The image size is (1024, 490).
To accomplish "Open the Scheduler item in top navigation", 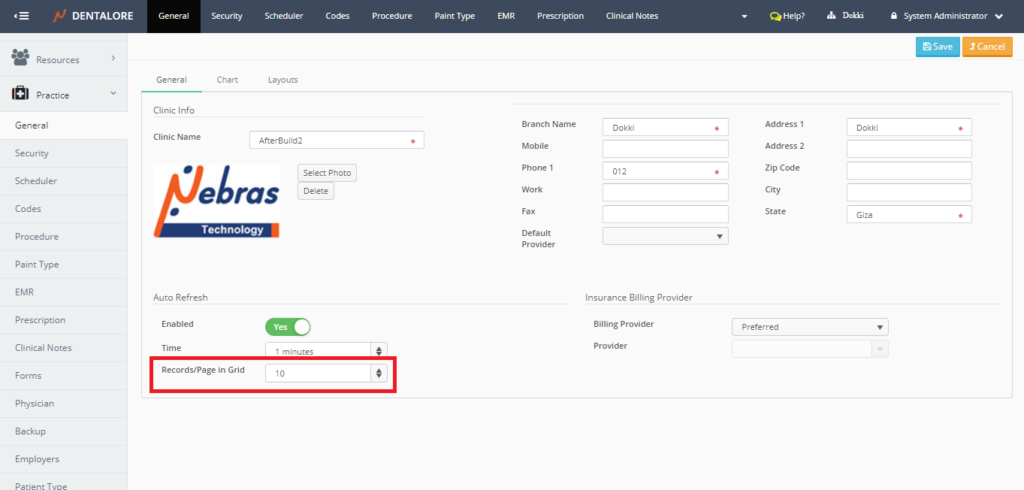I will click(x=284, y=16).
